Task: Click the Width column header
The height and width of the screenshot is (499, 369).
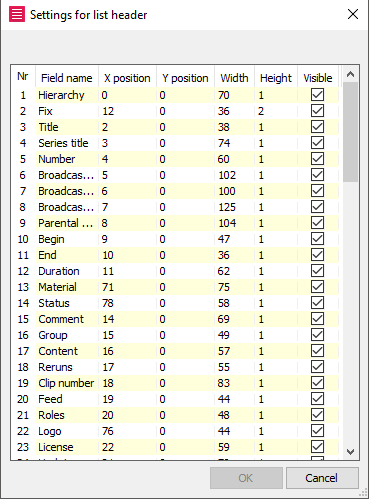Action: tap(234, 78)
